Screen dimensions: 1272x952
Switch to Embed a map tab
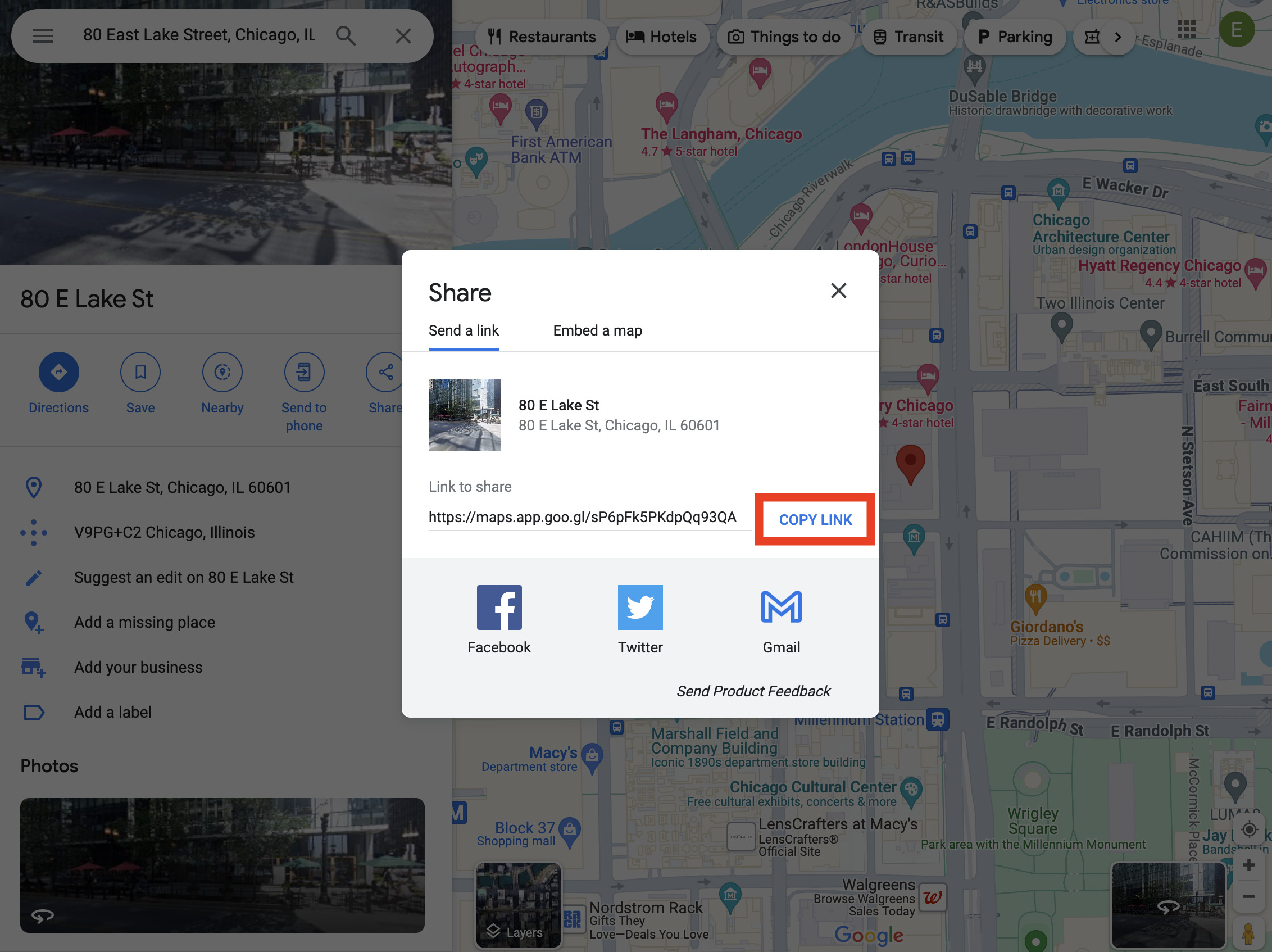[597, 331]
